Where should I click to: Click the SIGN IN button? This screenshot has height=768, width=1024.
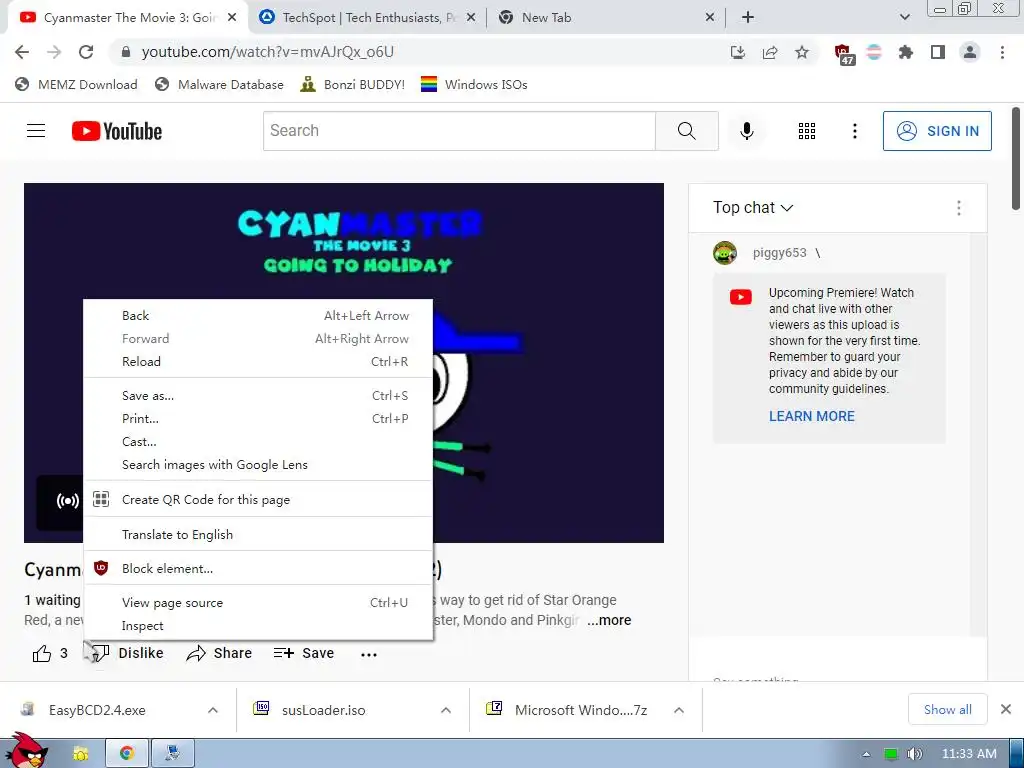(x=937, y=131)
